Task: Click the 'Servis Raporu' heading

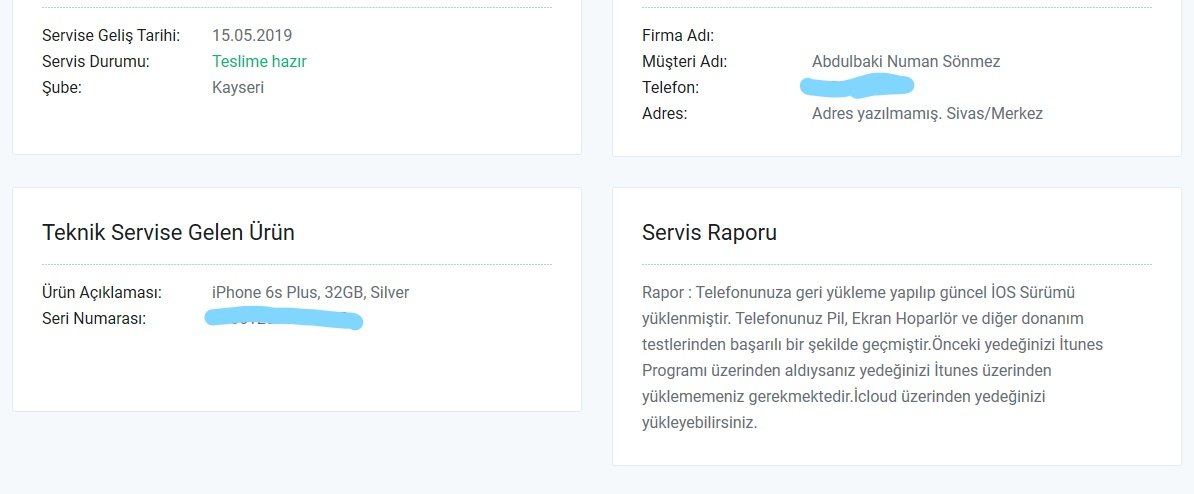Action: [709, 233]
